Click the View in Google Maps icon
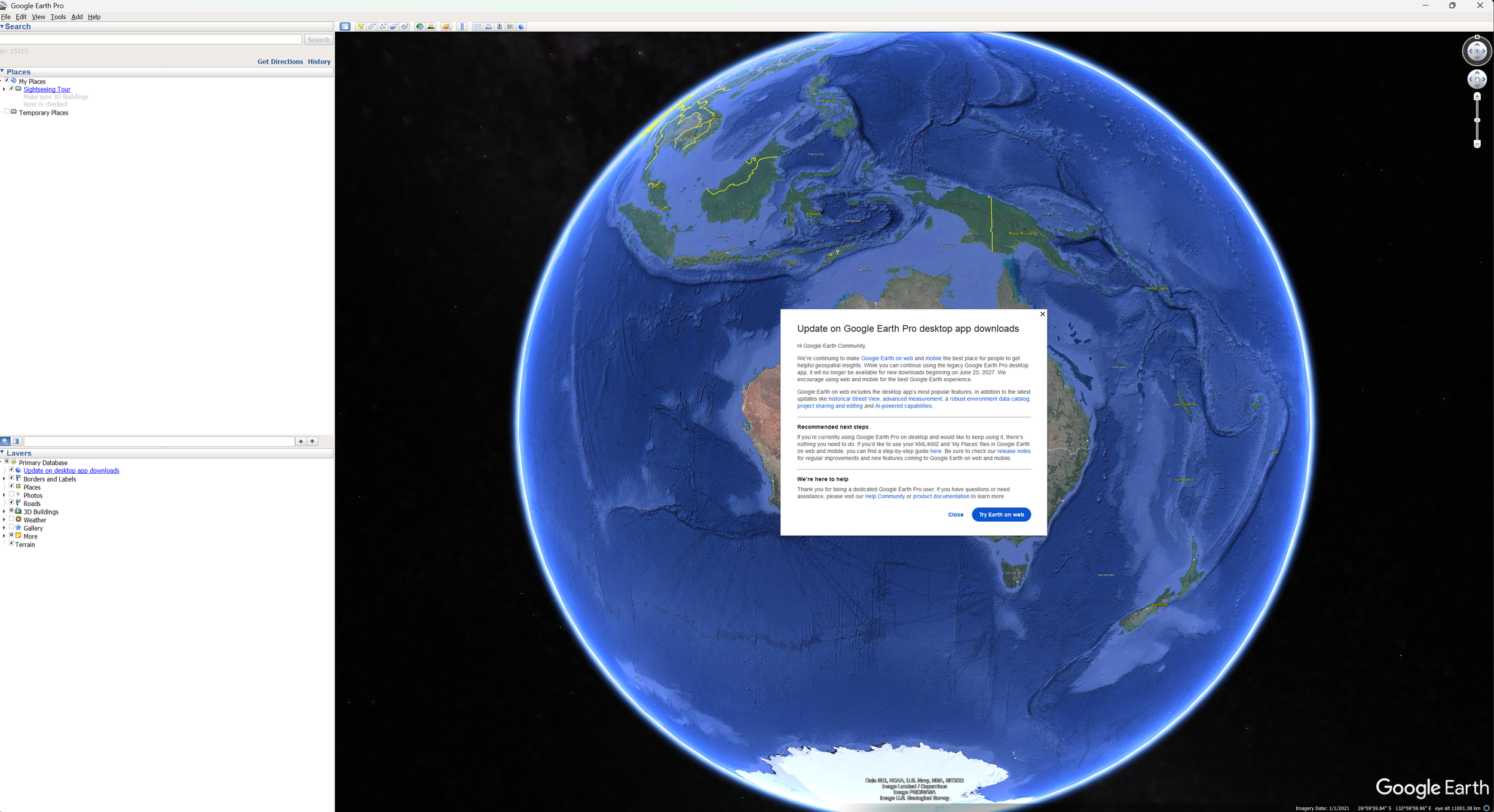The width and height of the screenshot is (1494, 812). coord(510,27)
